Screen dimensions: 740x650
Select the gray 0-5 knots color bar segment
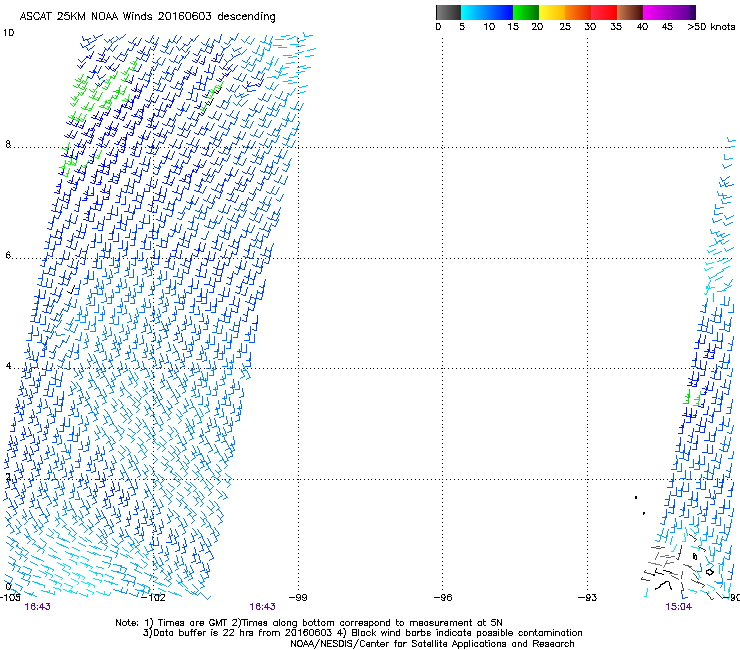click(448, 12)
